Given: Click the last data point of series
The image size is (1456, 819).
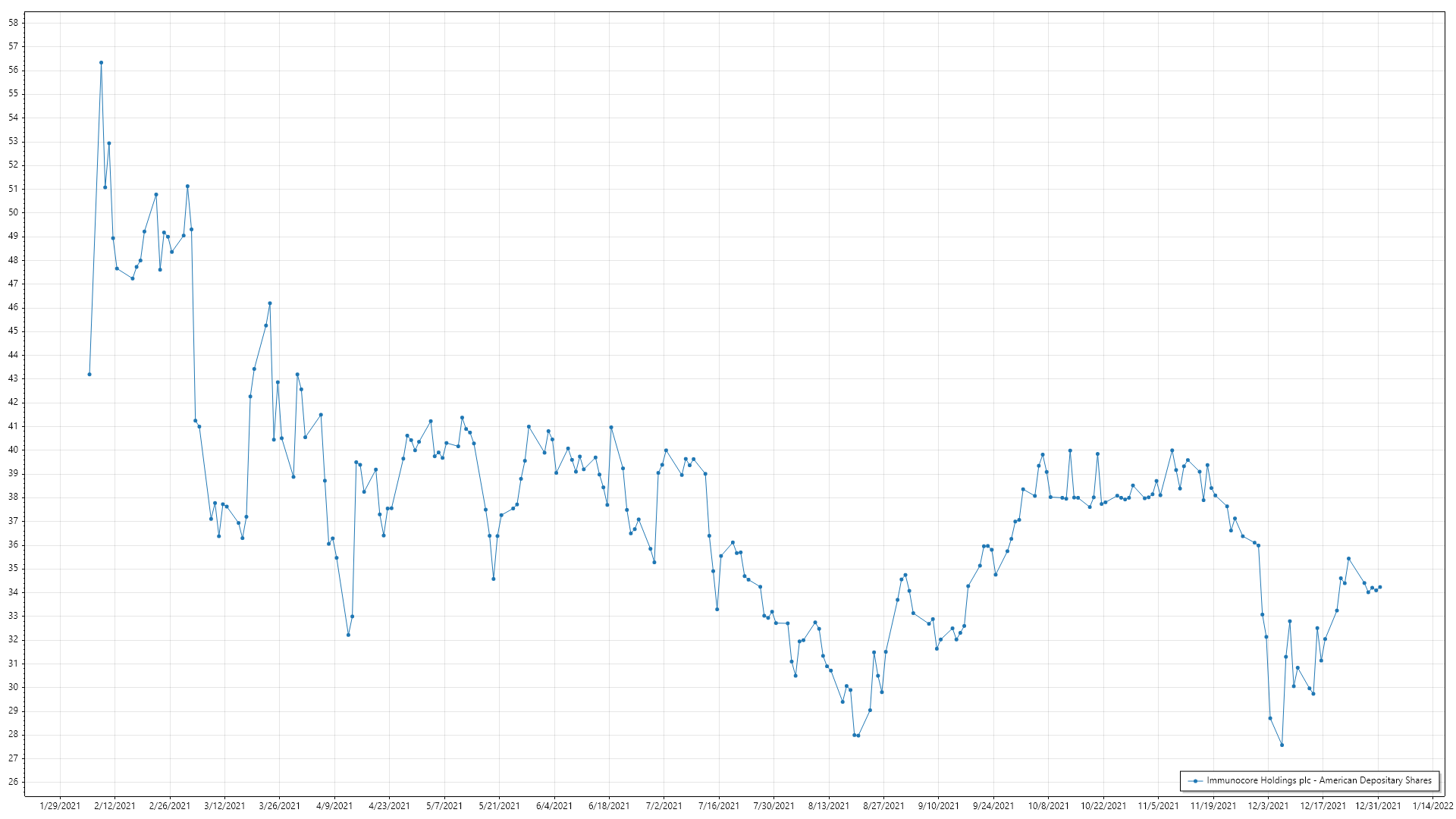Looking at the screenshot, I should [1379, 587].
